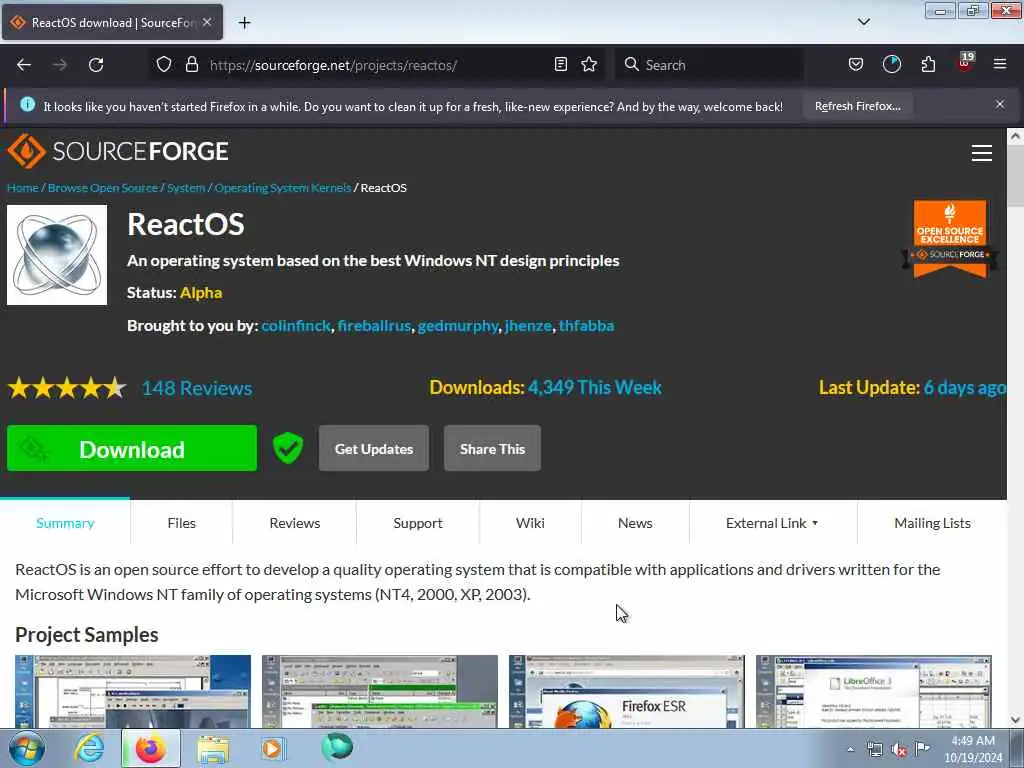Click the uBlock extension icon with badge 19
Screen dimensions: 1024x768
click(x=965, y=63)
